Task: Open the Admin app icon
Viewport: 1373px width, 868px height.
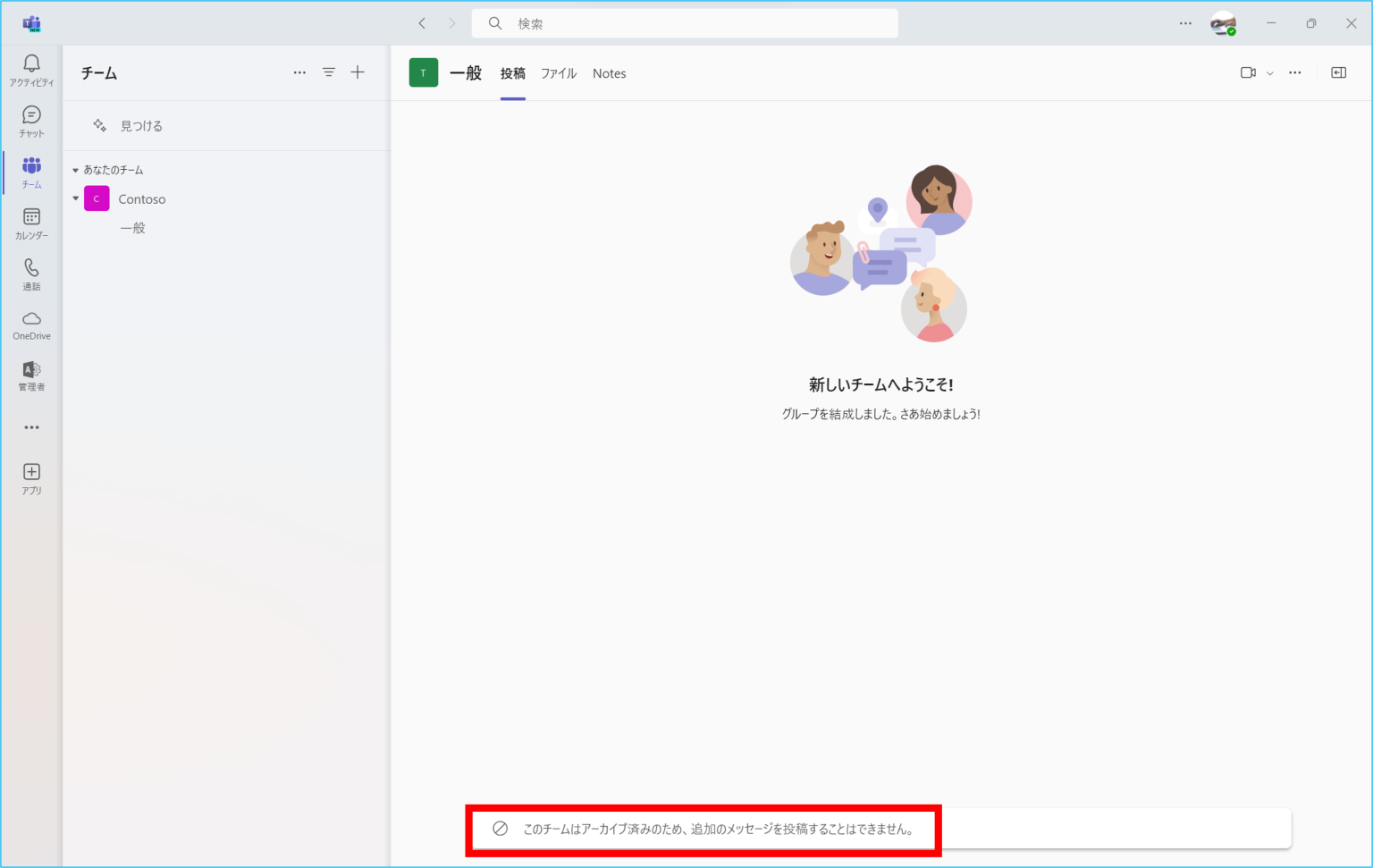Action: pyautogui.click(x=31, y=375)
